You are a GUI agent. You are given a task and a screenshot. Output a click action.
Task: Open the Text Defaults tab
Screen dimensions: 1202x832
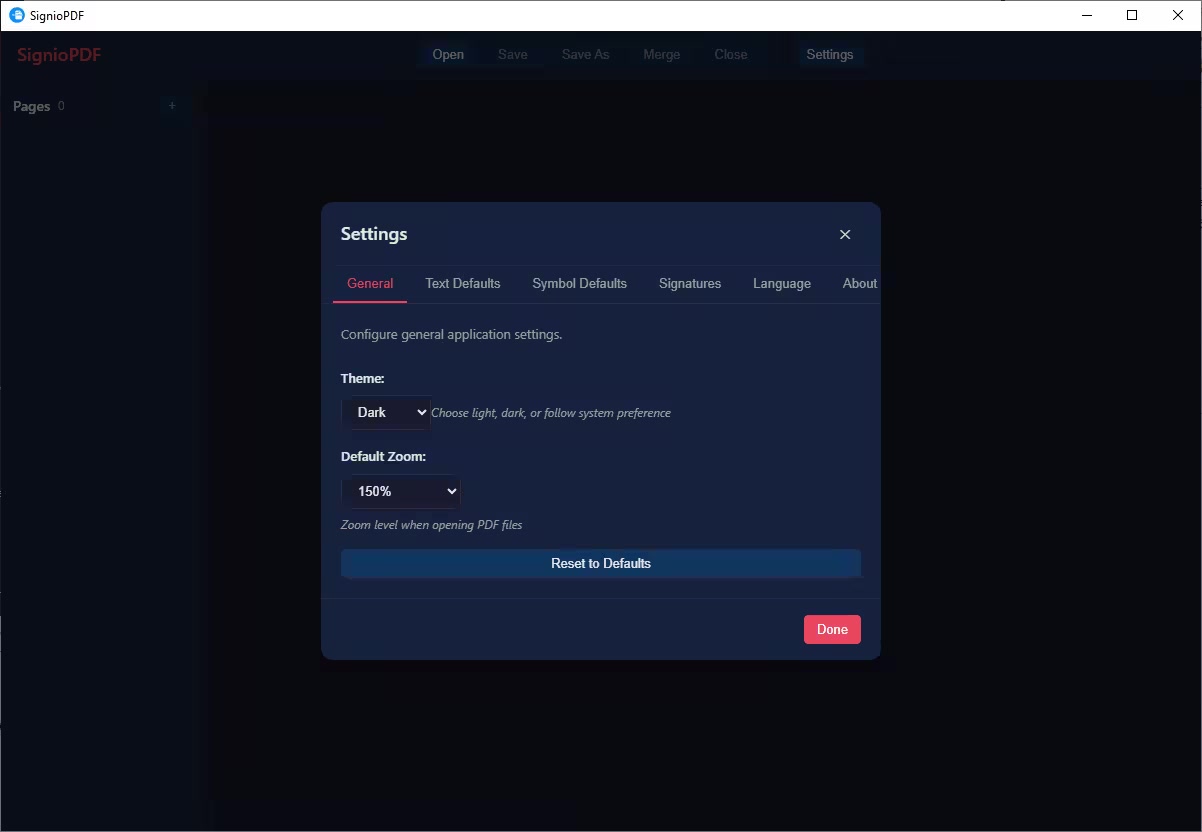pyautogui.click(x=462, y=284)
